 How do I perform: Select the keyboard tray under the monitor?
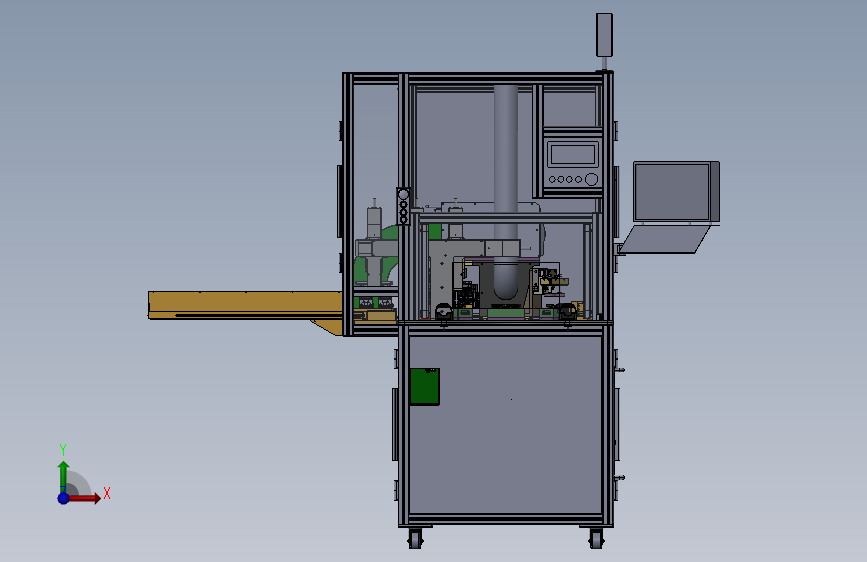tap(664, 240)
